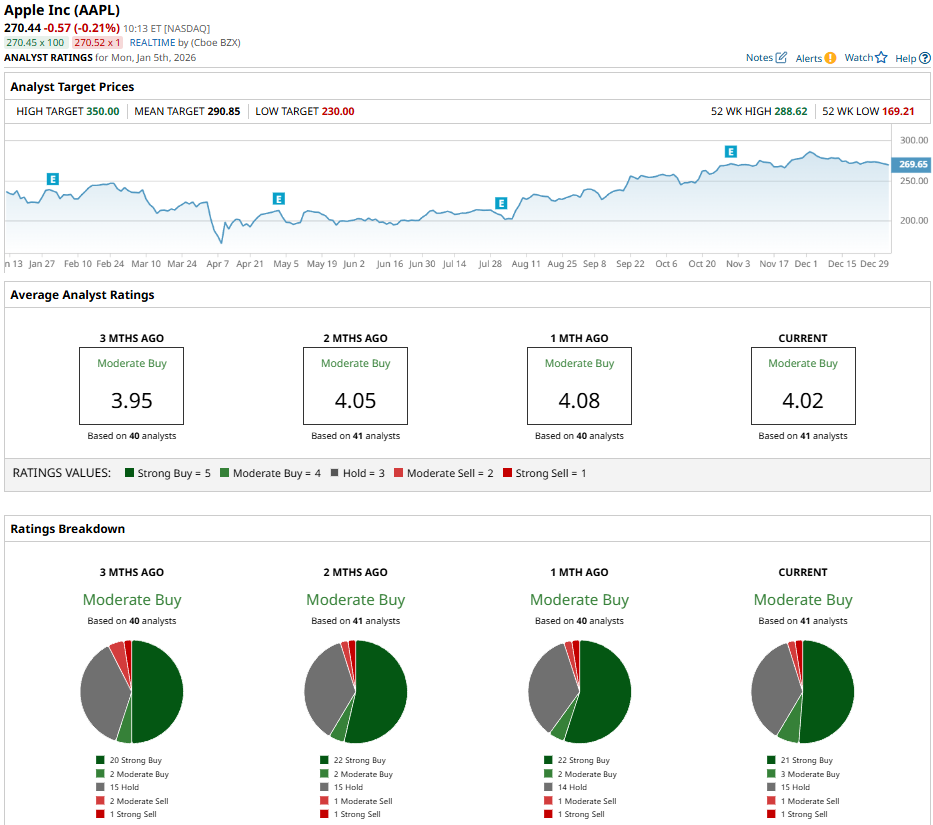The image size is (933, 825).
Task: Click the Apple Inc (AAPL) title
Action: pyautogui.click(x=62, y=10)
